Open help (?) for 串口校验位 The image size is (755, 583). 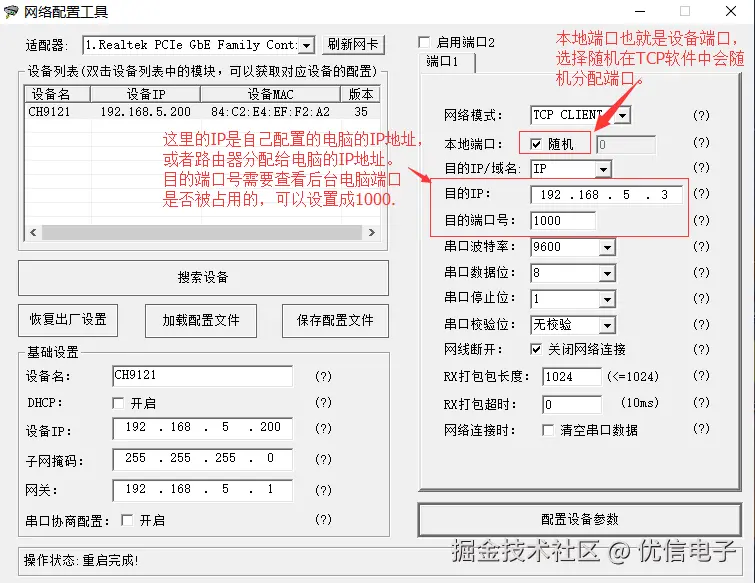pos(701,324)
